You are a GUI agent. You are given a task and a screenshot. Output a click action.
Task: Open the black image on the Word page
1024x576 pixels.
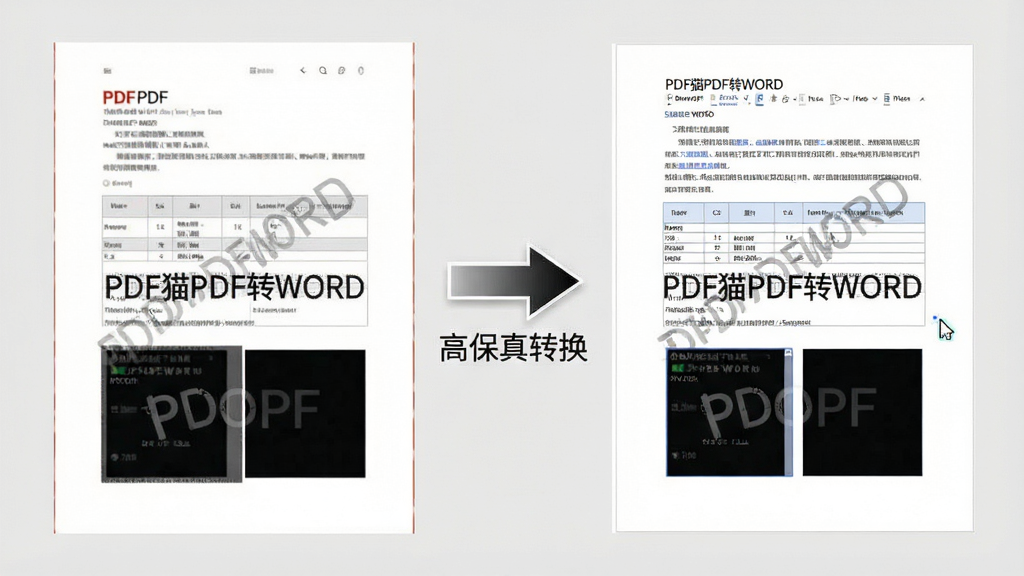coord(862,412)
